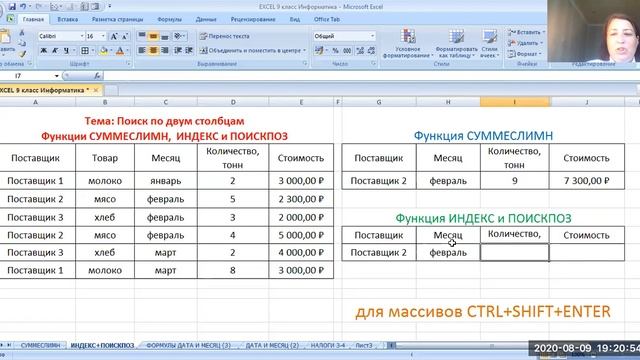Align cell text right
The image size is (640, 360).
164,51
